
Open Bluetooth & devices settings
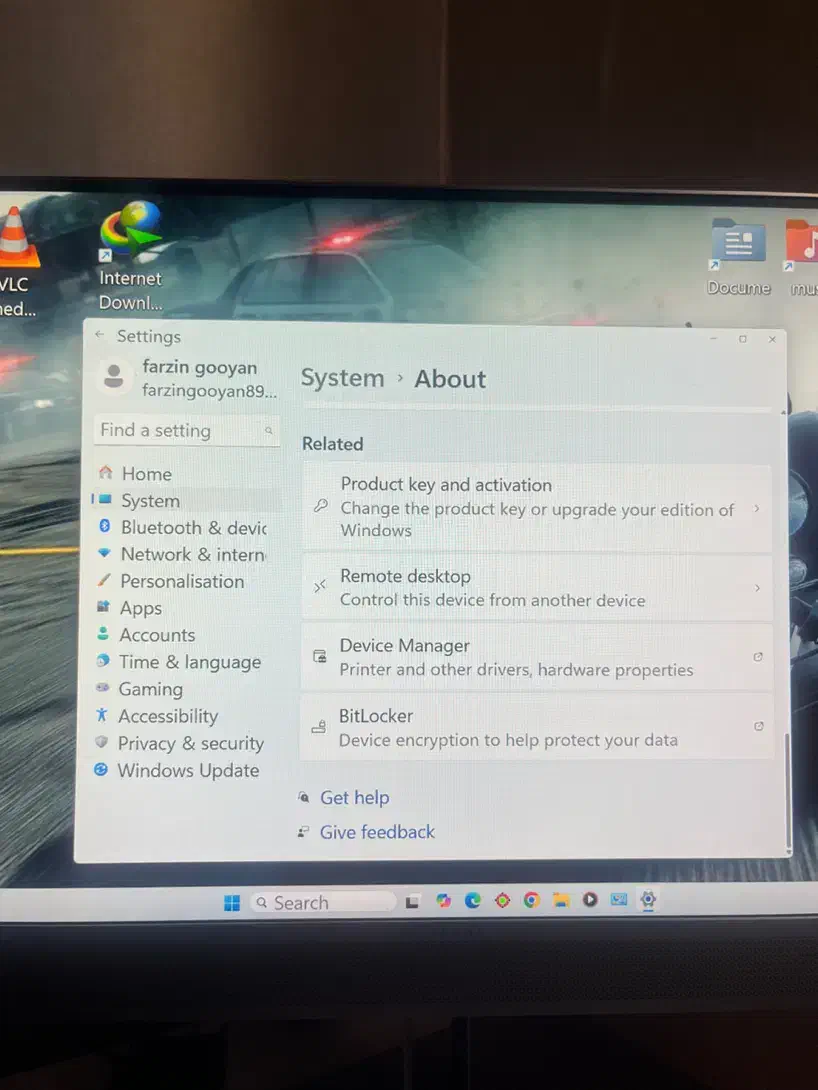[x=183, y=528]
